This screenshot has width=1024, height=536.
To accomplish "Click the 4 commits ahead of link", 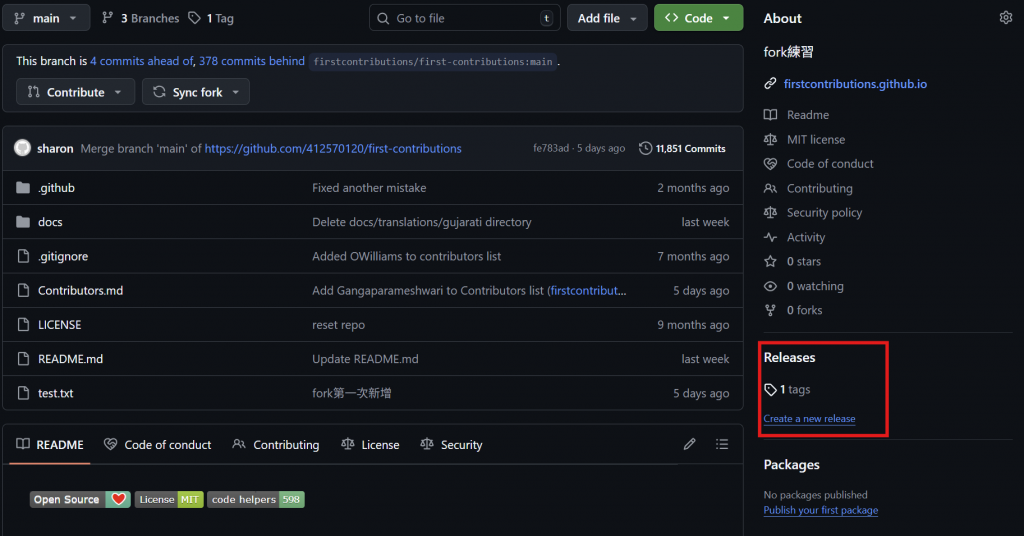I will pyautogui.click(x=142, y=61).
